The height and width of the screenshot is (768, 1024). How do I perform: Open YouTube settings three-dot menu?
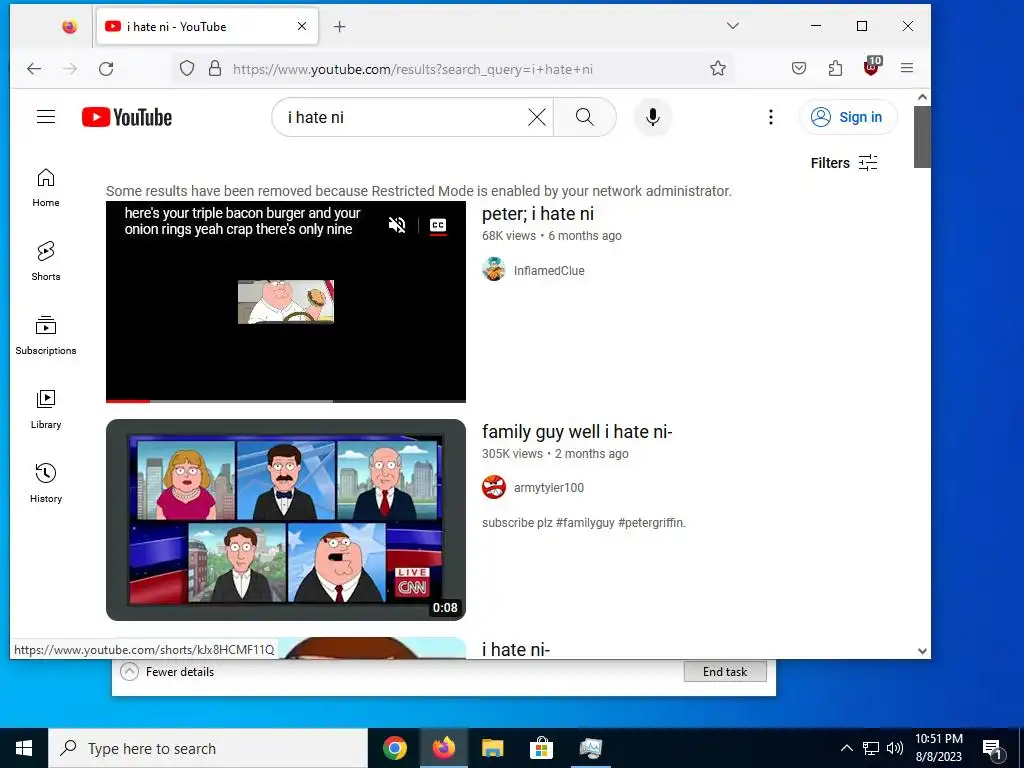(771, 117)
